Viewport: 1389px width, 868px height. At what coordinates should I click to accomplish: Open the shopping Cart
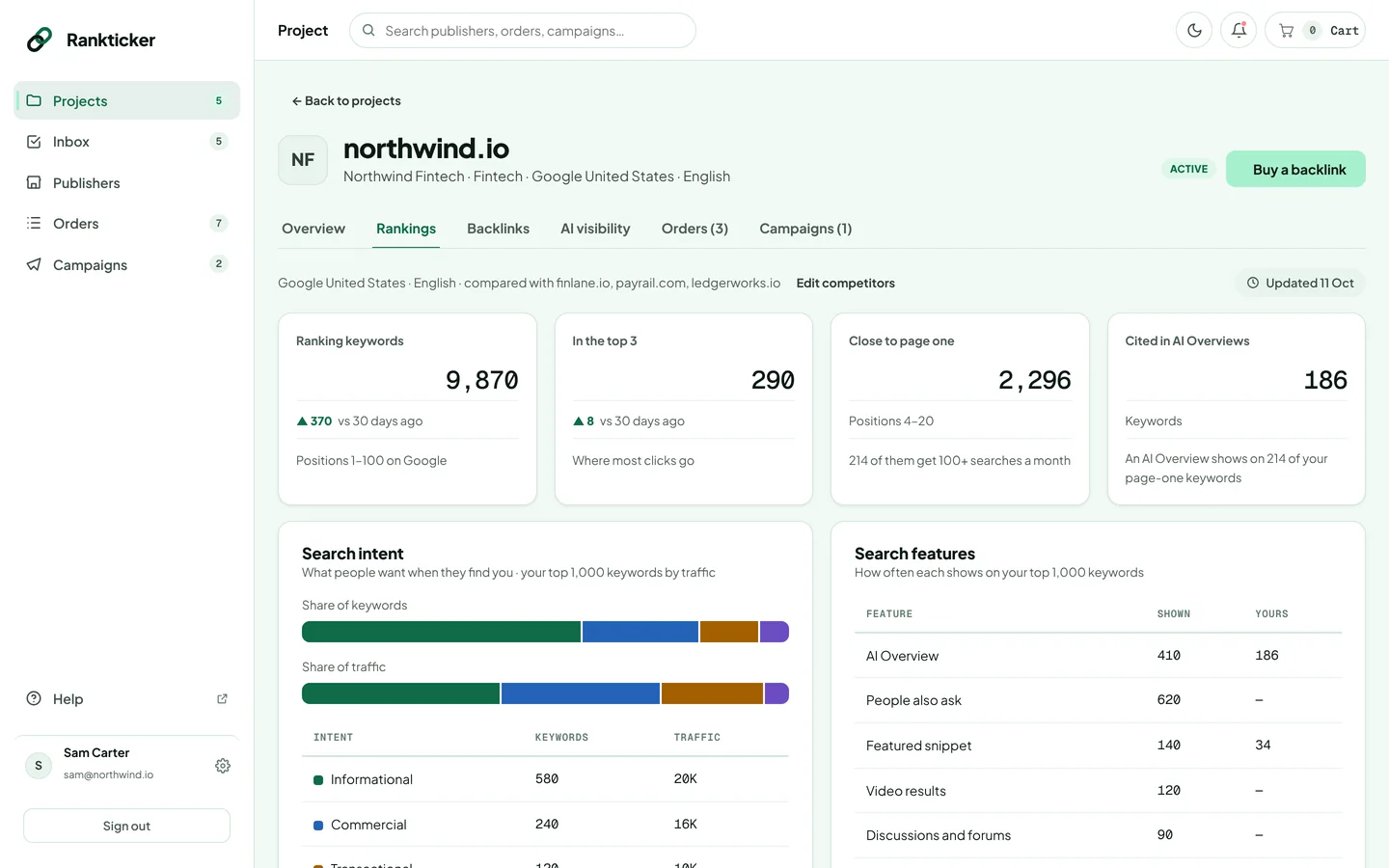1315,30
